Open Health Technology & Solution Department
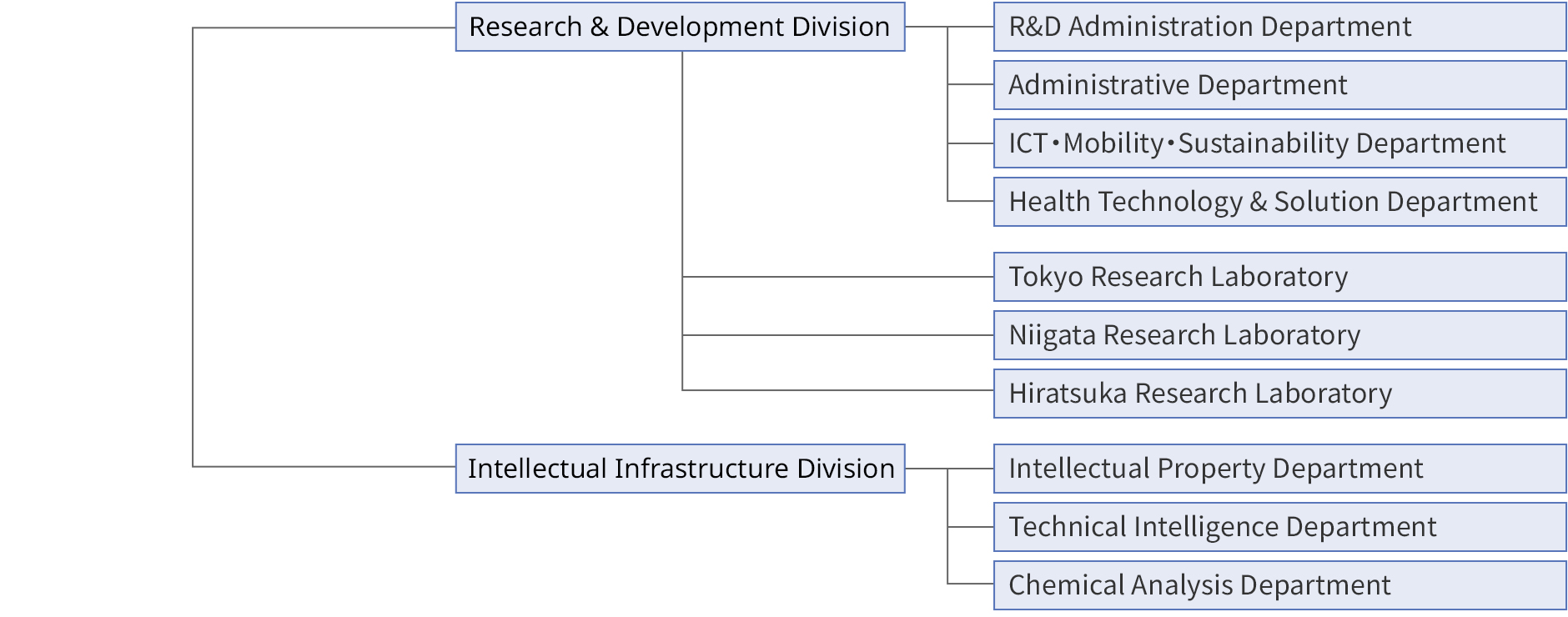This screenshot has width=1568, height=617. [1279, 202]
